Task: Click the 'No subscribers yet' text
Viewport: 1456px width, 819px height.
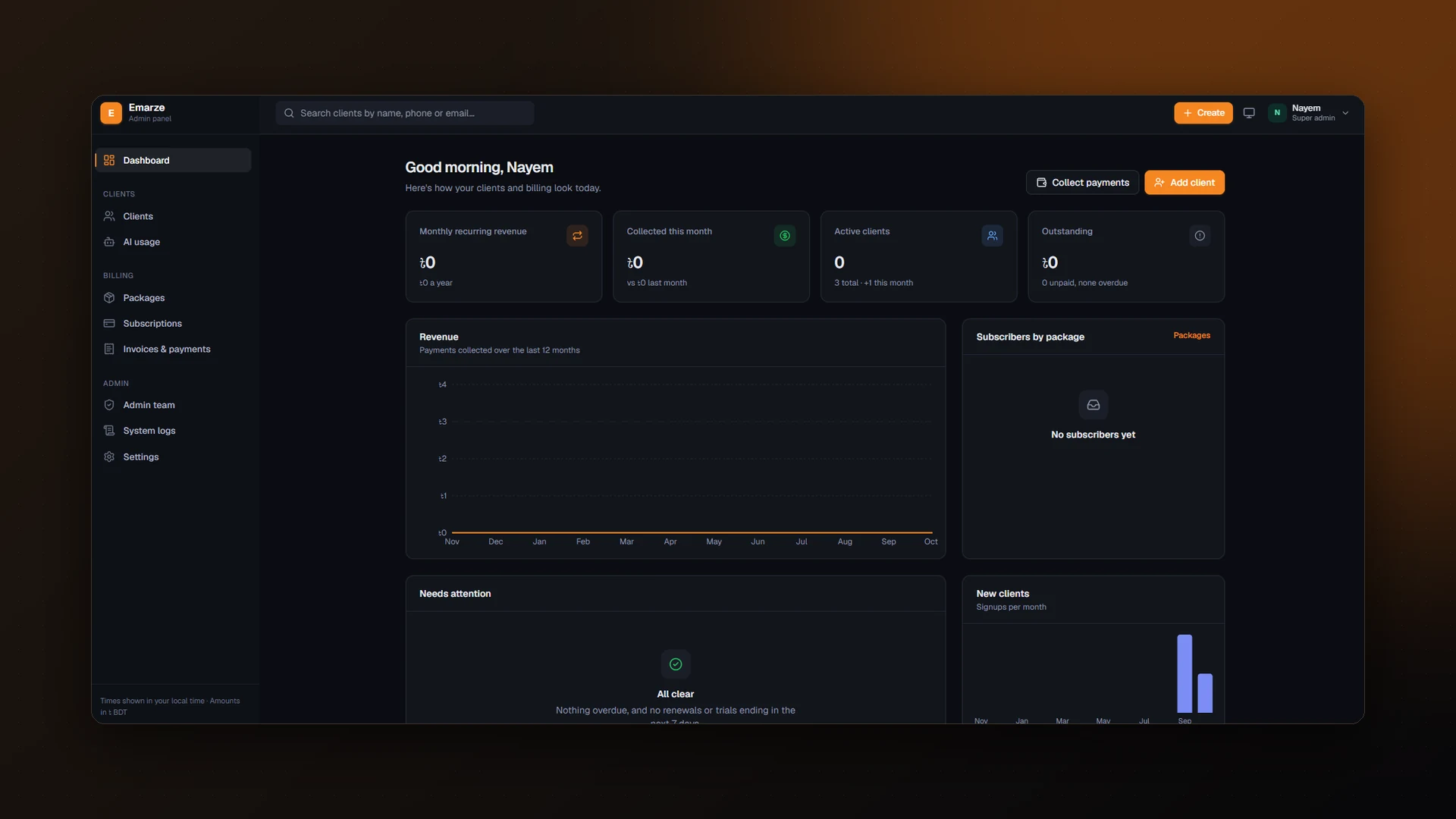Action: (x=1093, y=435)
